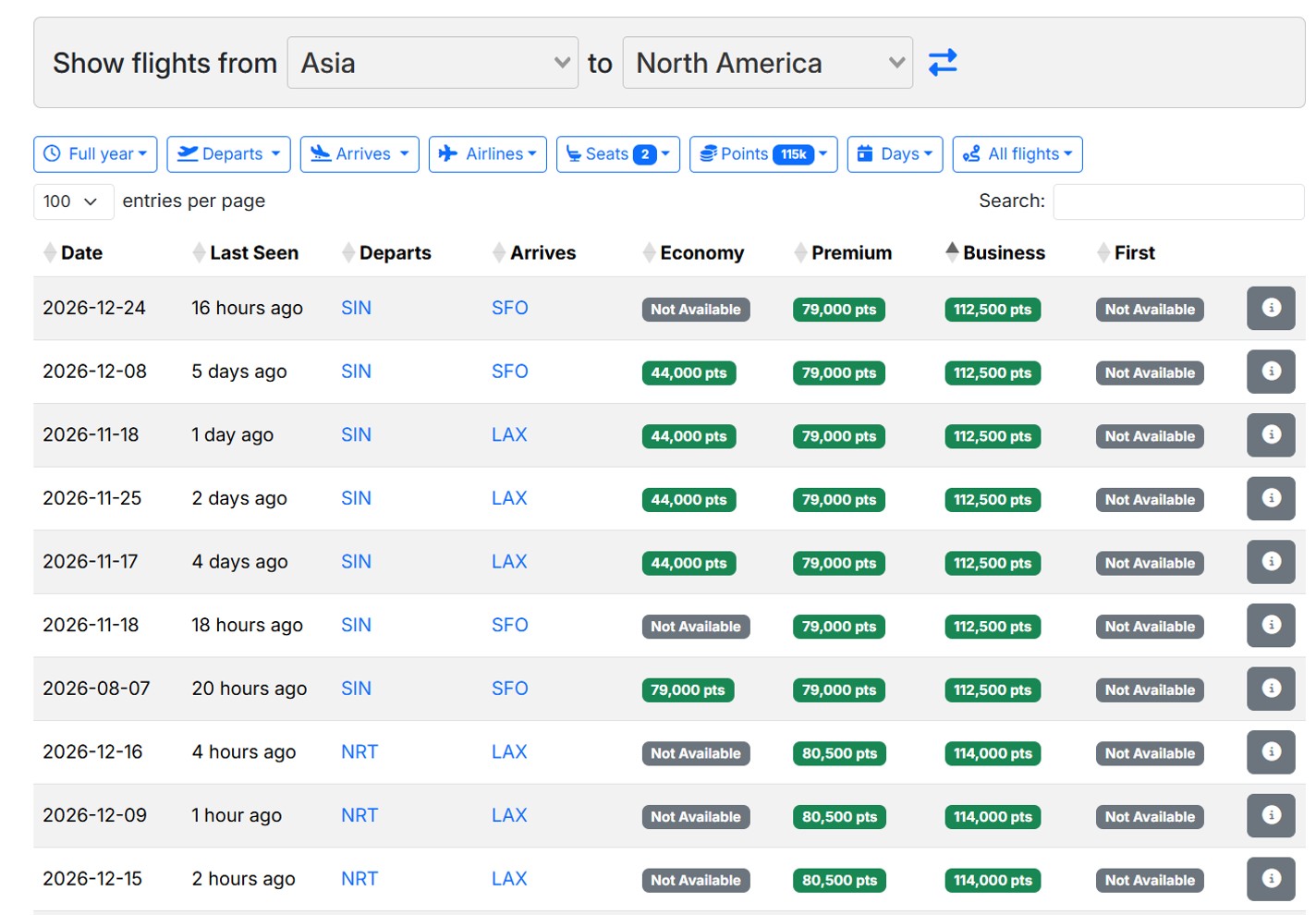This screenshot has width=1316, height=915.
Task: Click info icon for 2026-12-24 SIN flight
Action: 1271,308
